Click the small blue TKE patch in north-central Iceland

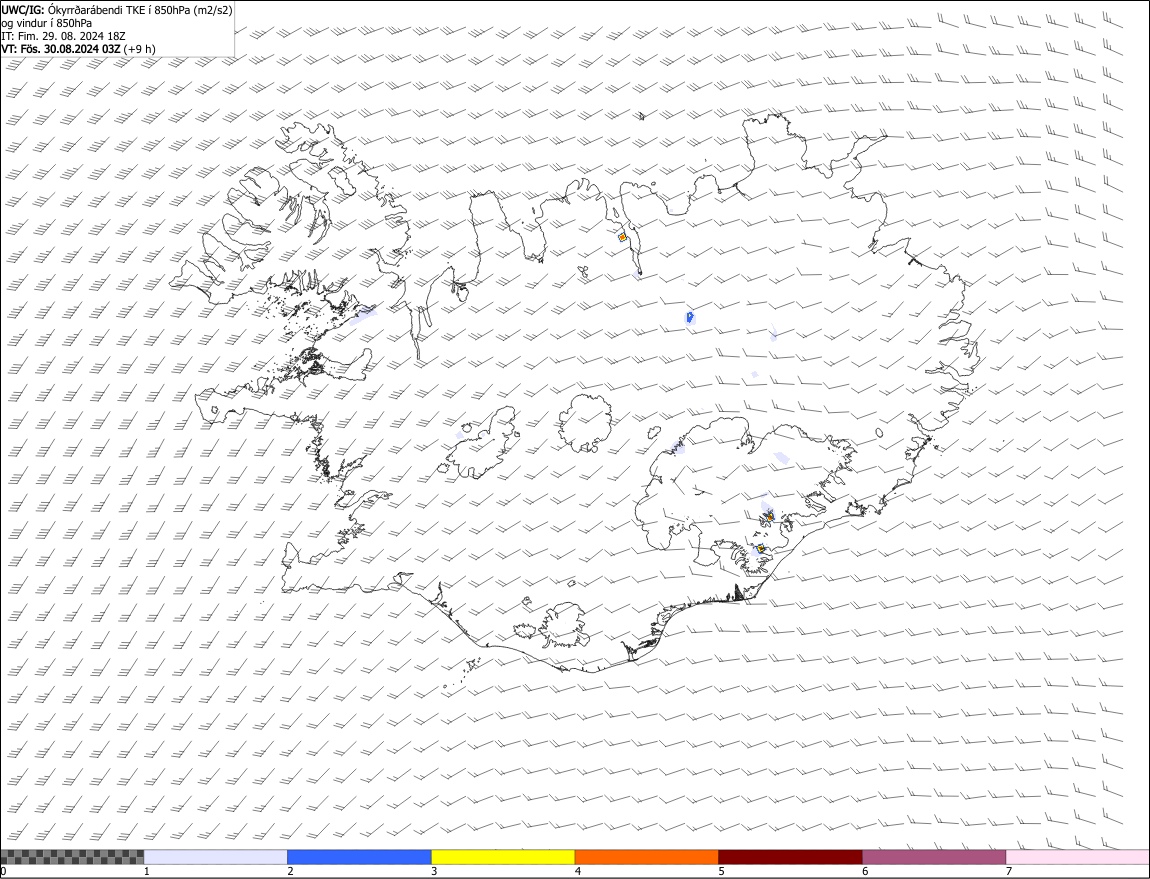(689, 317)
